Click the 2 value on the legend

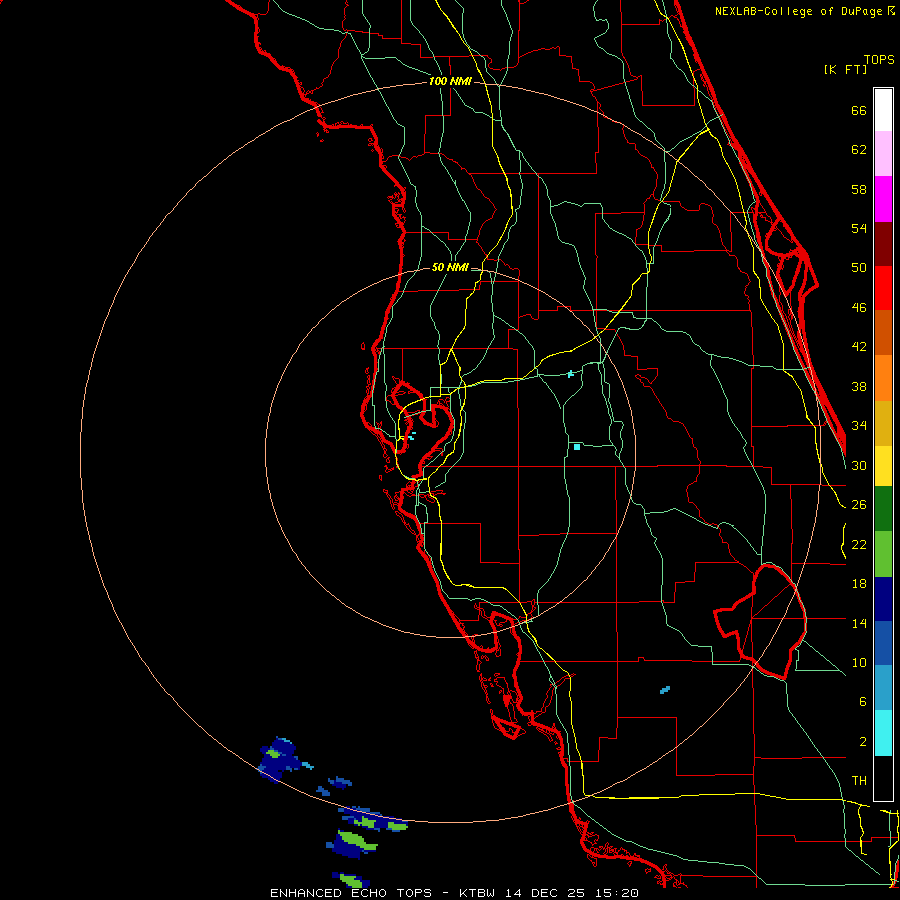(863, 742)
